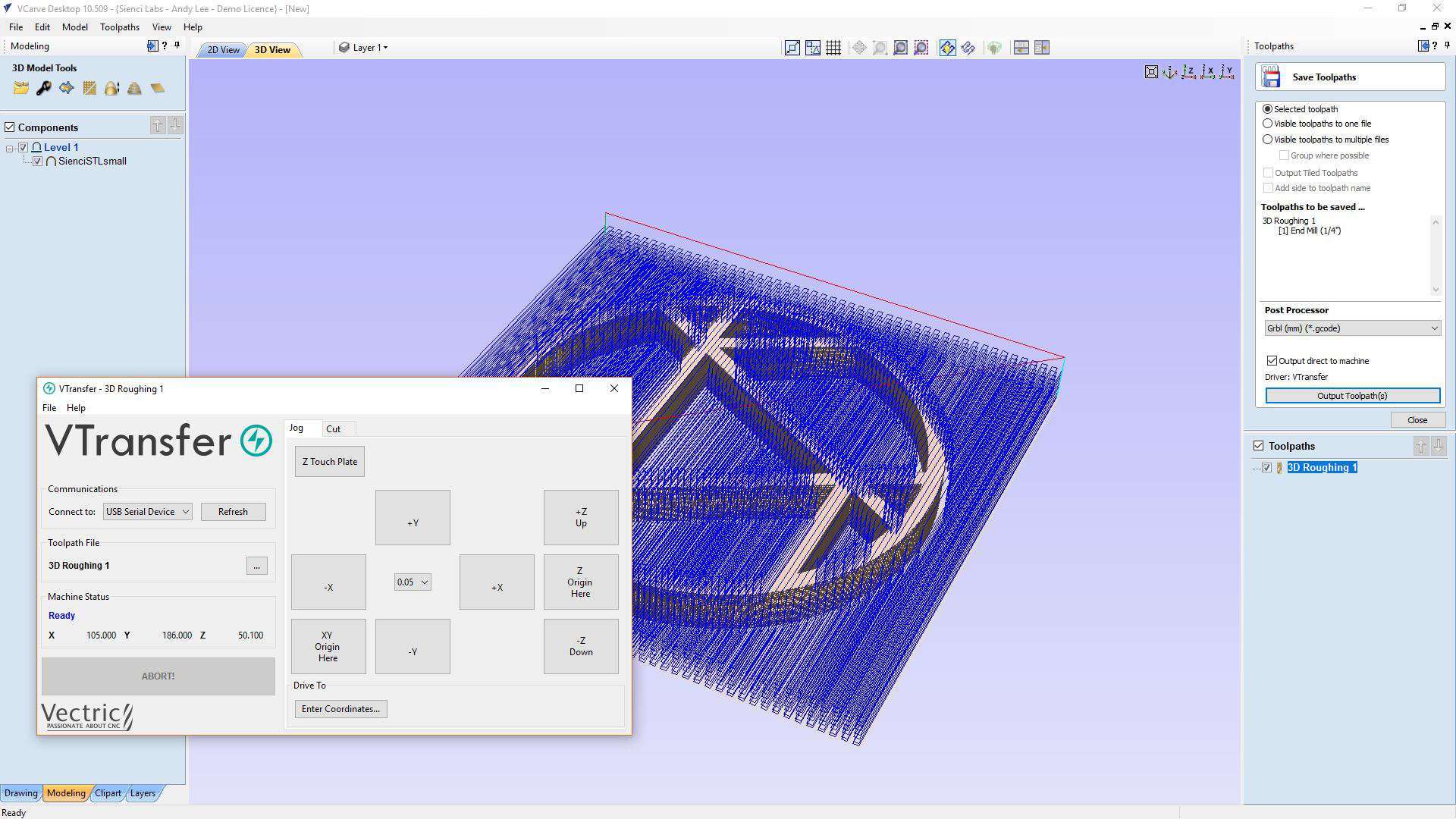Click the tile windows vertically icon
This screenshot has height=819, width=1456.
[x=1041, y=48]
